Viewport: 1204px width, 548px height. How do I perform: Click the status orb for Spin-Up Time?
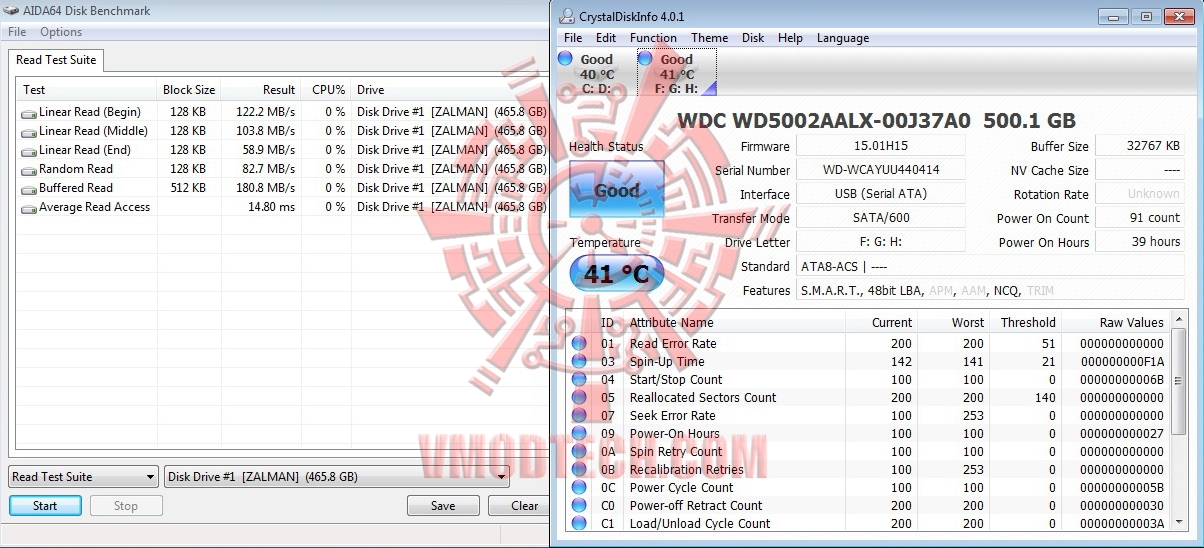click(578, 362)
